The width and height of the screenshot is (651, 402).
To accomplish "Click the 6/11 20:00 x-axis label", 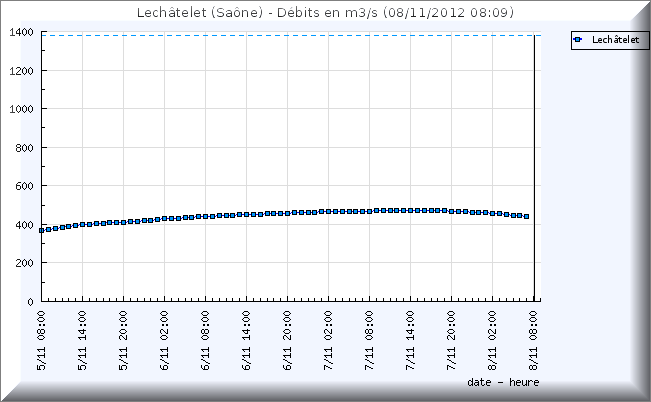I will click(x=287, y=341).
